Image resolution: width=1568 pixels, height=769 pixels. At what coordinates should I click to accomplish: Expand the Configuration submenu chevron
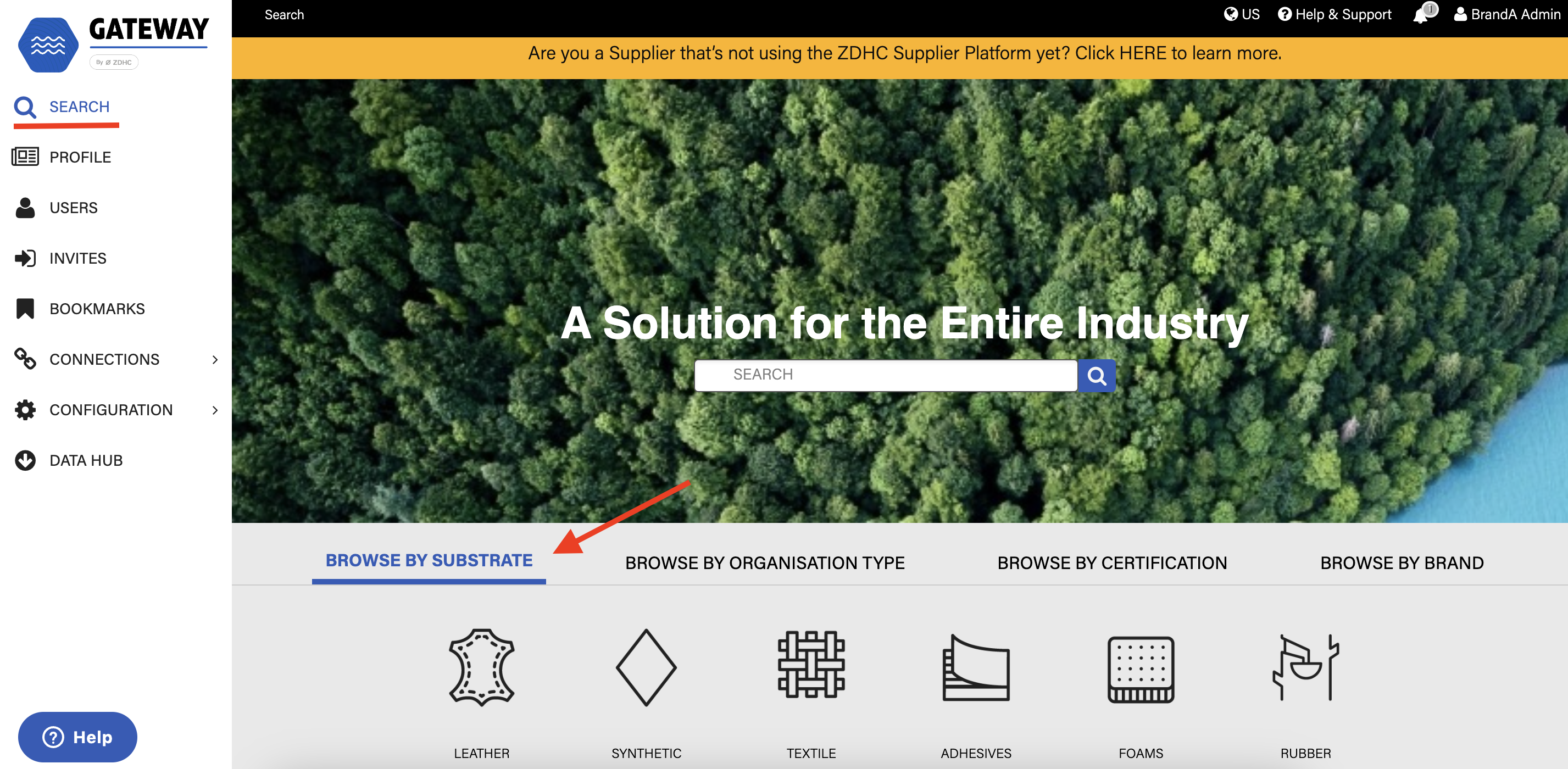[215, 410]
